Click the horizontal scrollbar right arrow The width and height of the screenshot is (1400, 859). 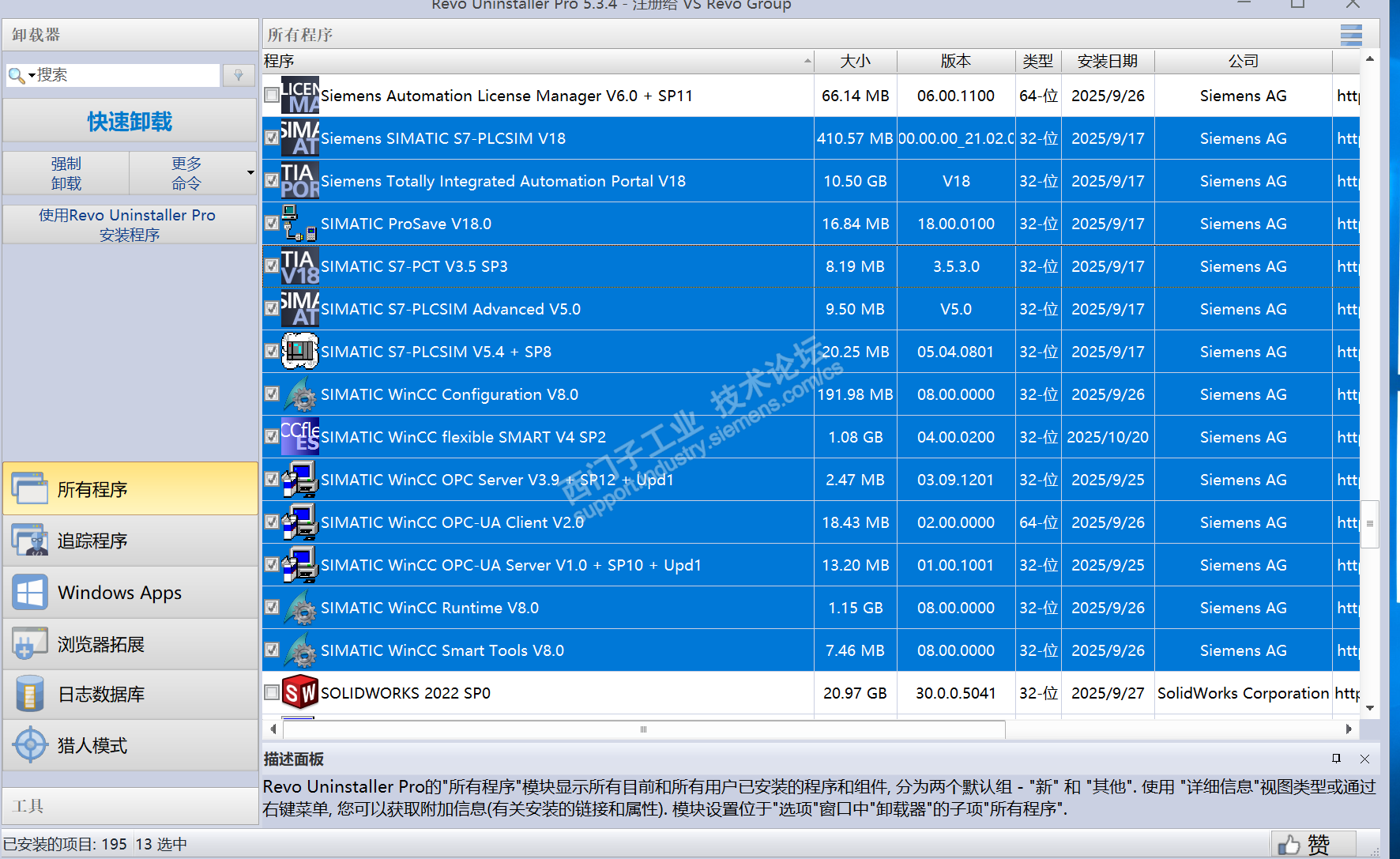click(x=1349, y=729)
